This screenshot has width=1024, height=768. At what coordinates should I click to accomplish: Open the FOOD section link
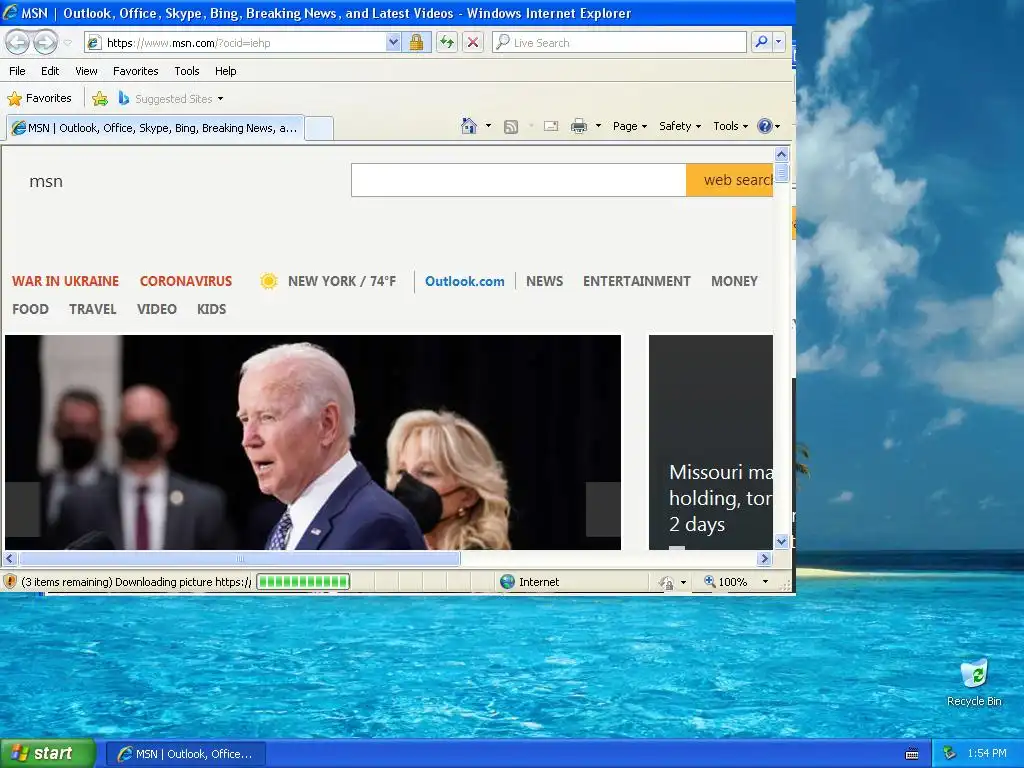[x=30, y=309]
